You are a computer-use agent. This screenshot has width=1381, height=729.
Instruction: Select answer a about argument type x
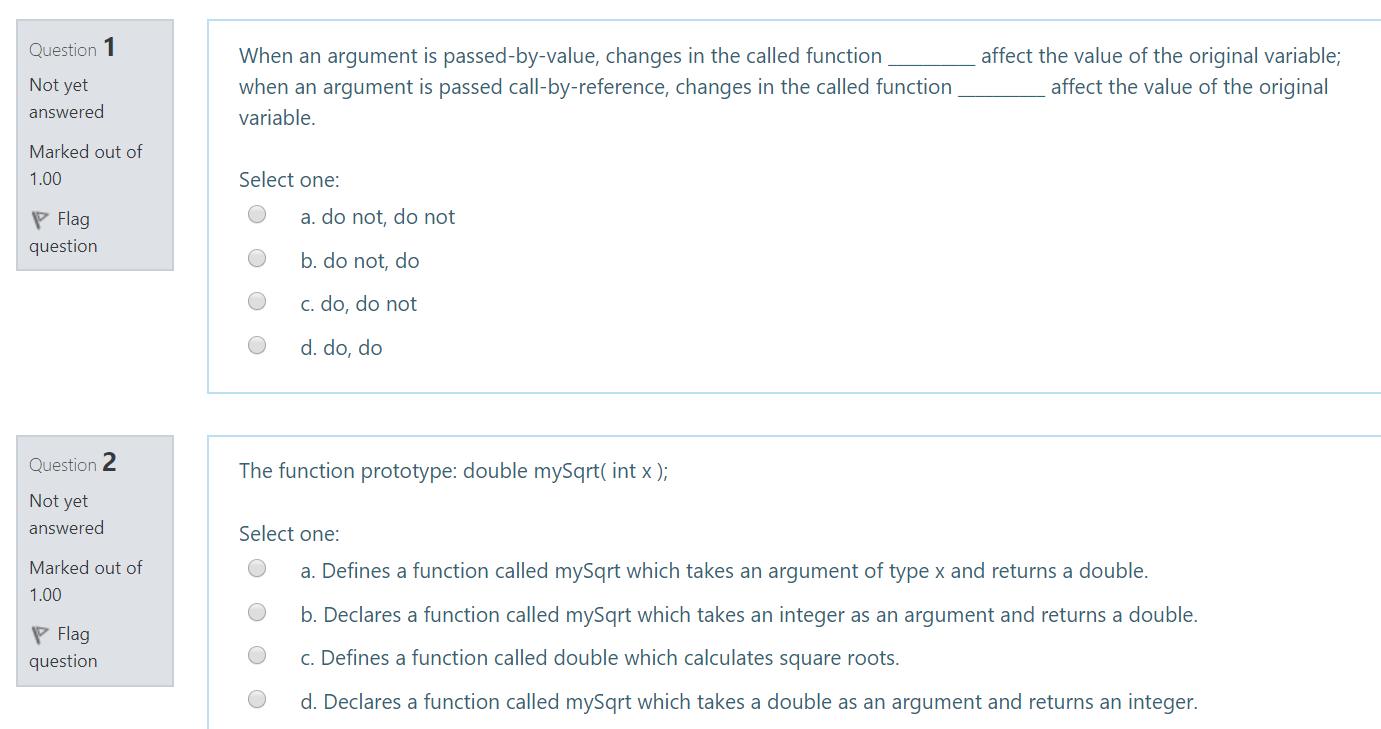click(x=256, y=567)
